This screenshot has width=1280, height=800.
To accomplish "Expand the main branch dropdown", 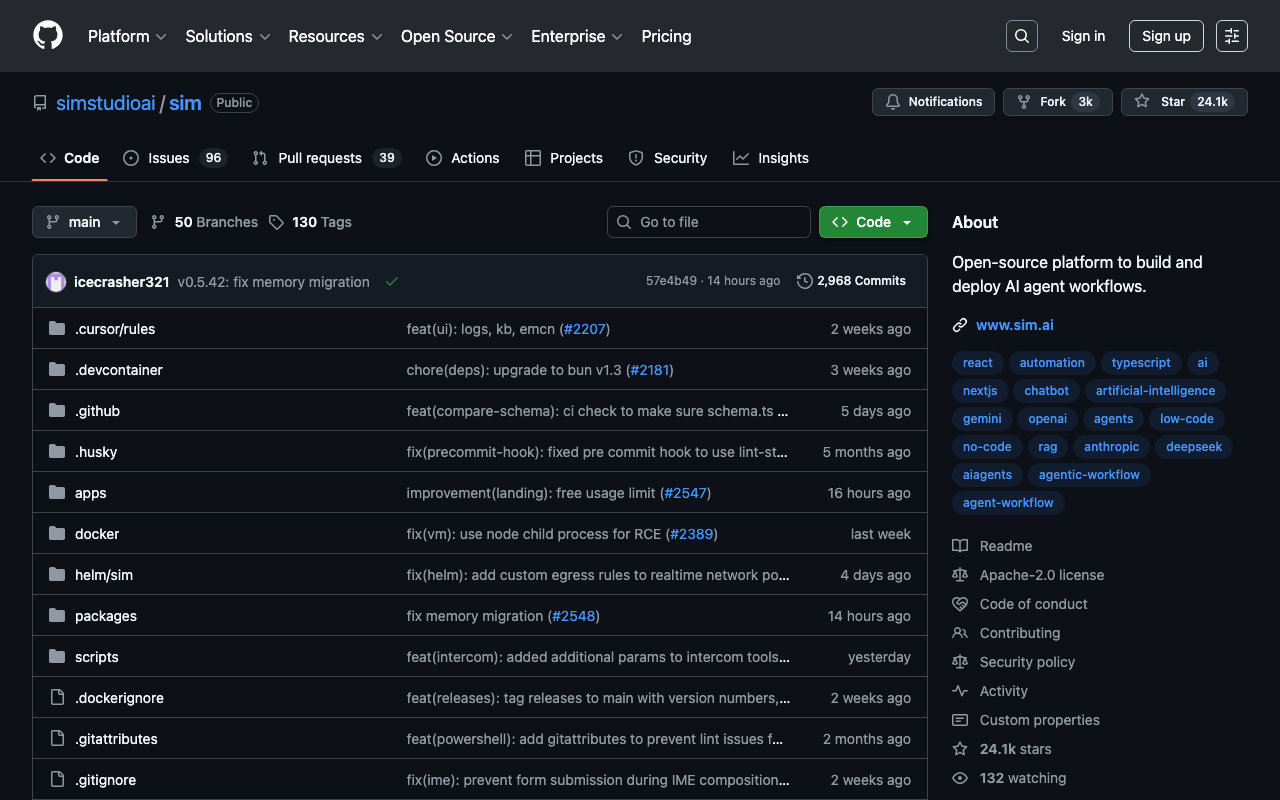I will pos(84,222).
